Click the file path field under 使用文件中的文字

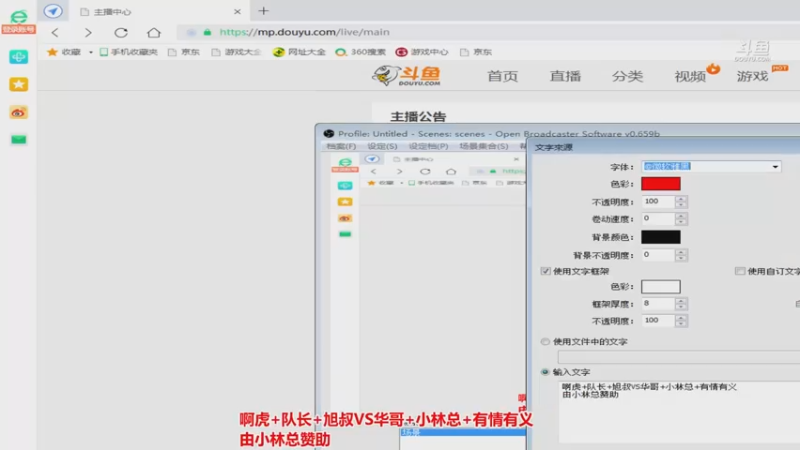click(679, 357)
